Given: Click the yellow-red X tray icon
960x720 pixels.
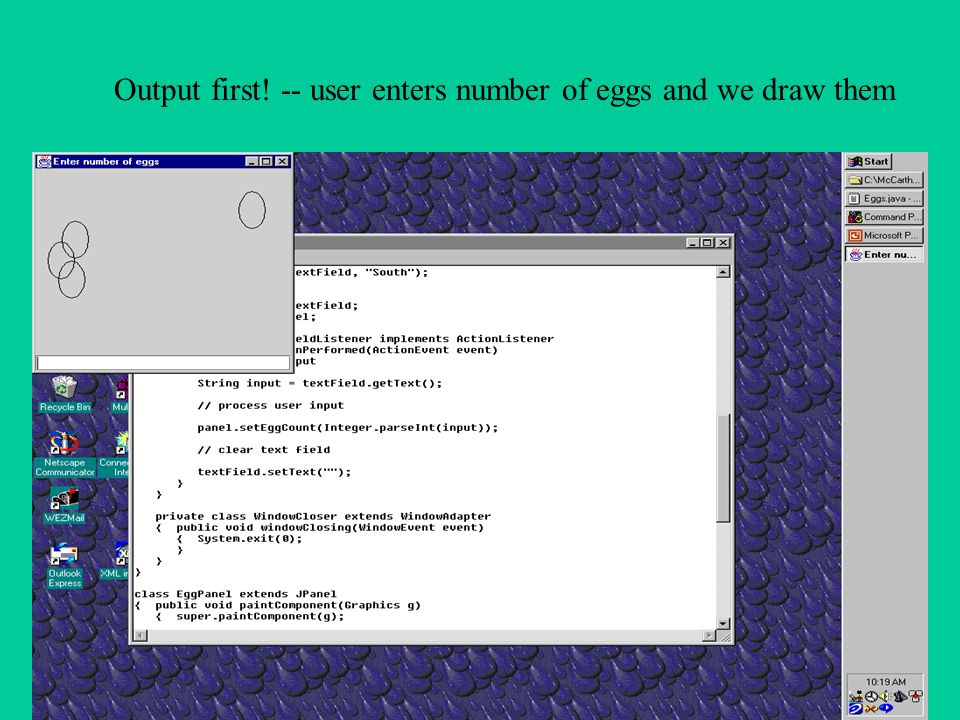Looking at the screenshot, I should pyautogui.click(x=871, y=709).
